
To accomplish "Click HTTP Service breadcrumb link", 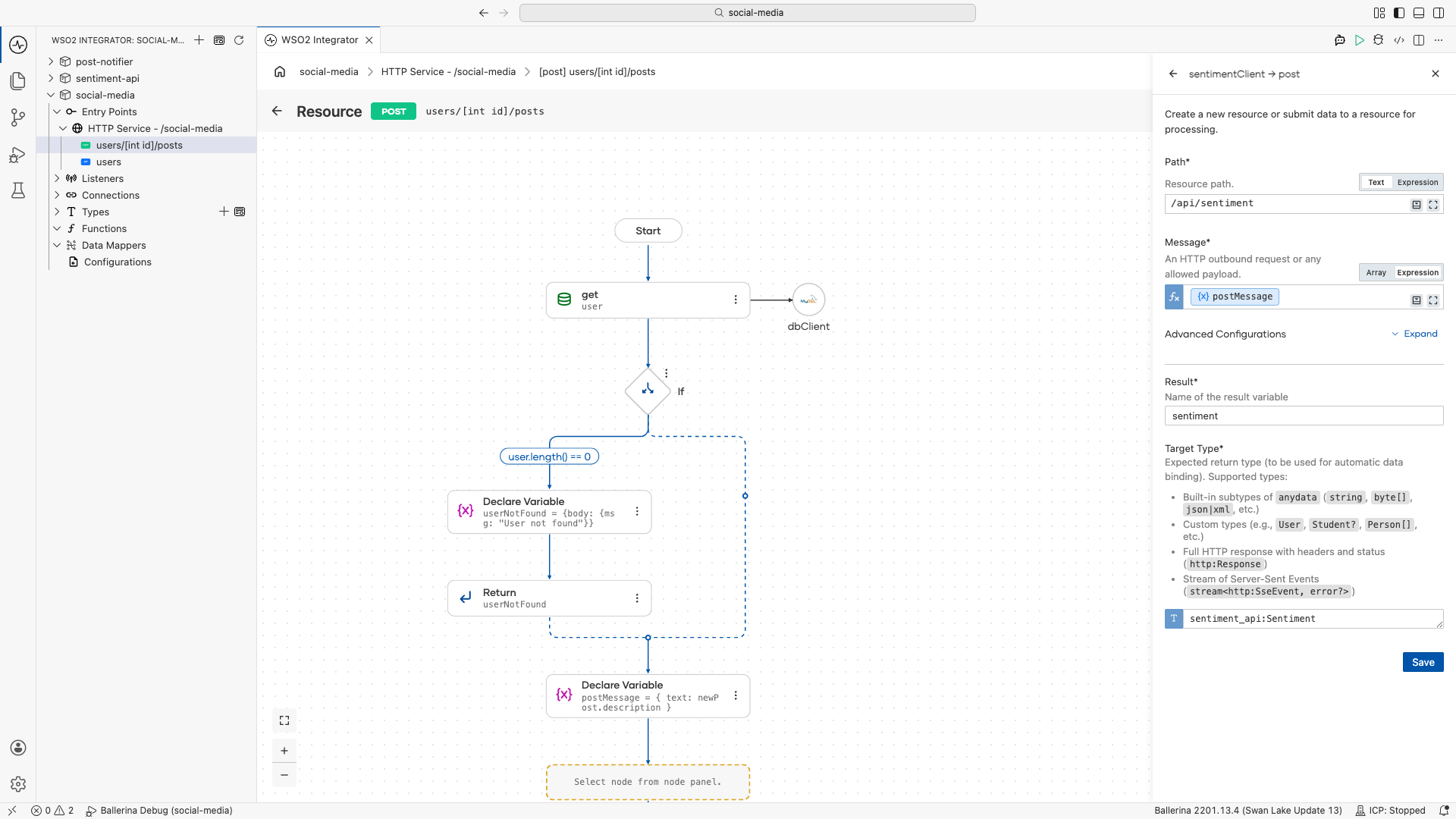I will pyautogui.click(x=448, y=72).
